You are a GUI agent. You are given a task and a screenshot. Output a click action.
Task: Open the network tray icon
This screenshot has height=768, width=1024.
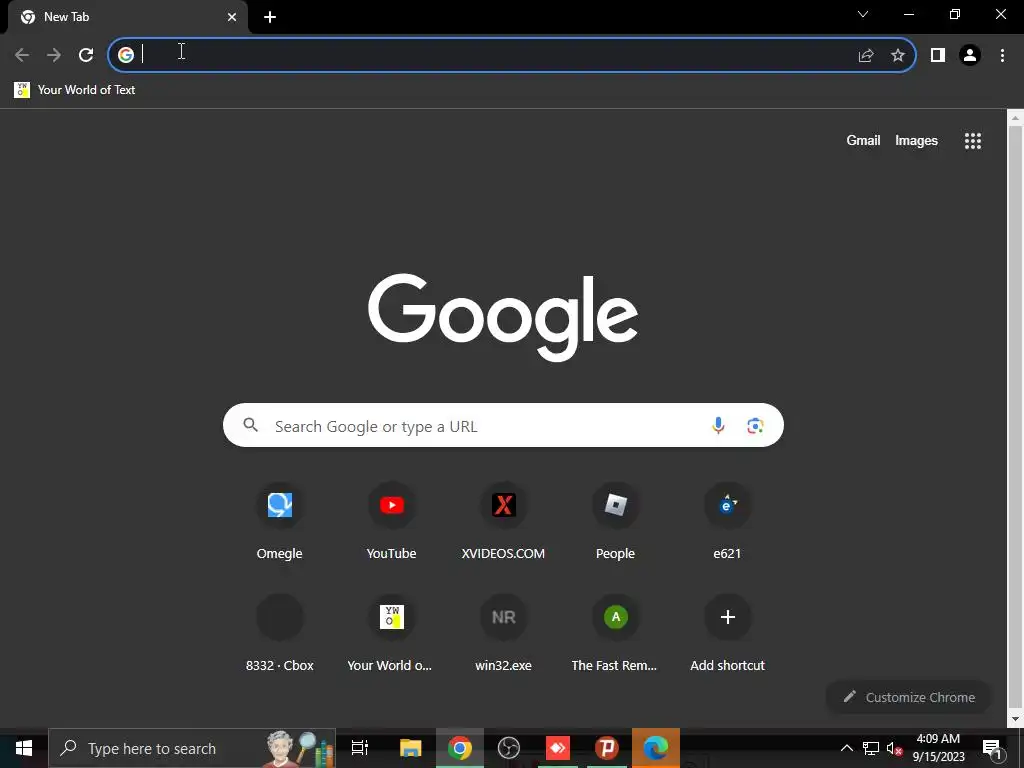click(x=871, y=748)
